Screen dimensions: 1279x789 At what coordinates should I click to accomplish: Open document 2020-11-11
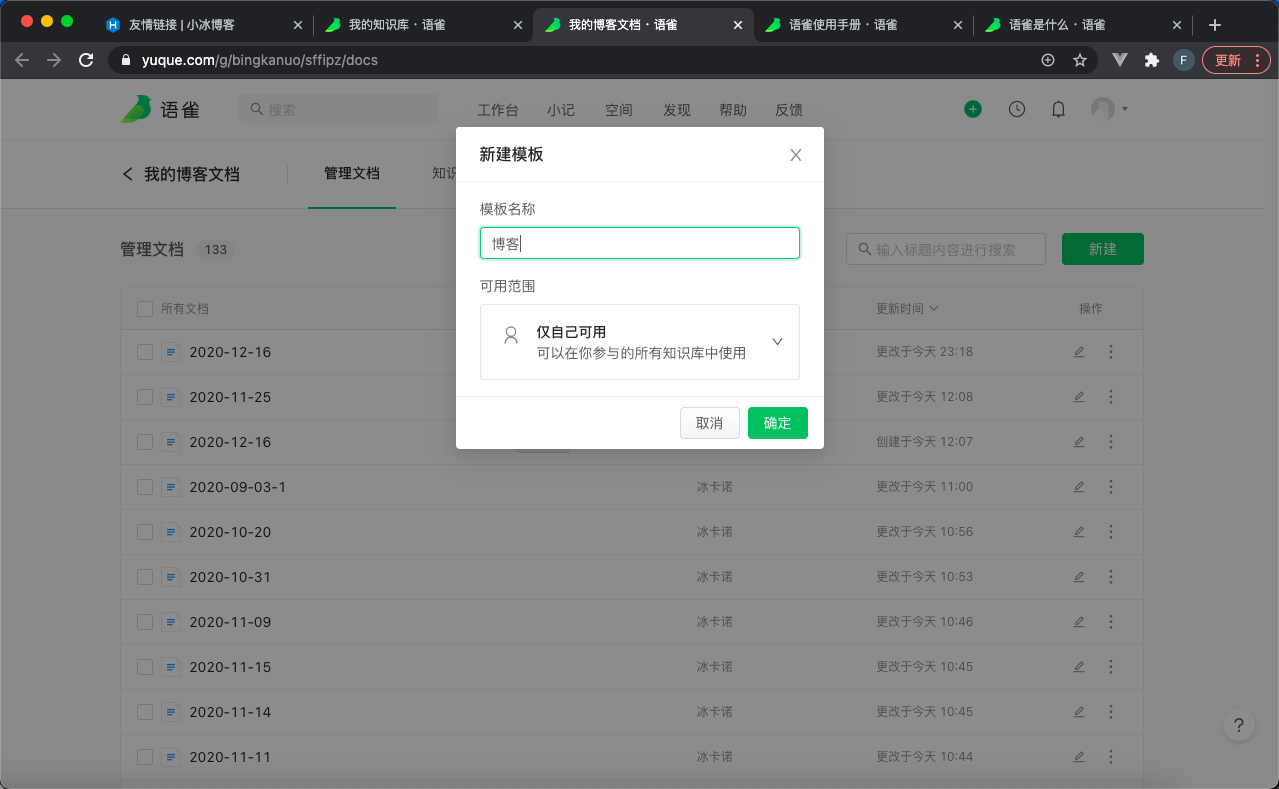(x=230, y=757)
